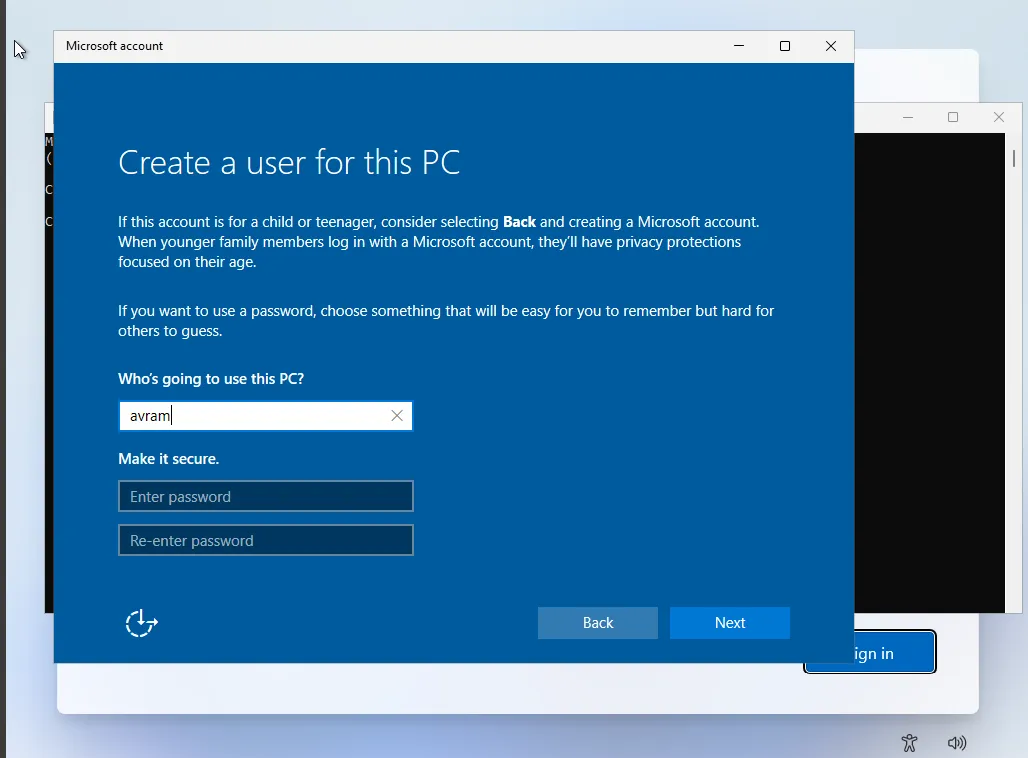Maximize the Microsoft account window
1028x758 pixels.
point(784,46)
